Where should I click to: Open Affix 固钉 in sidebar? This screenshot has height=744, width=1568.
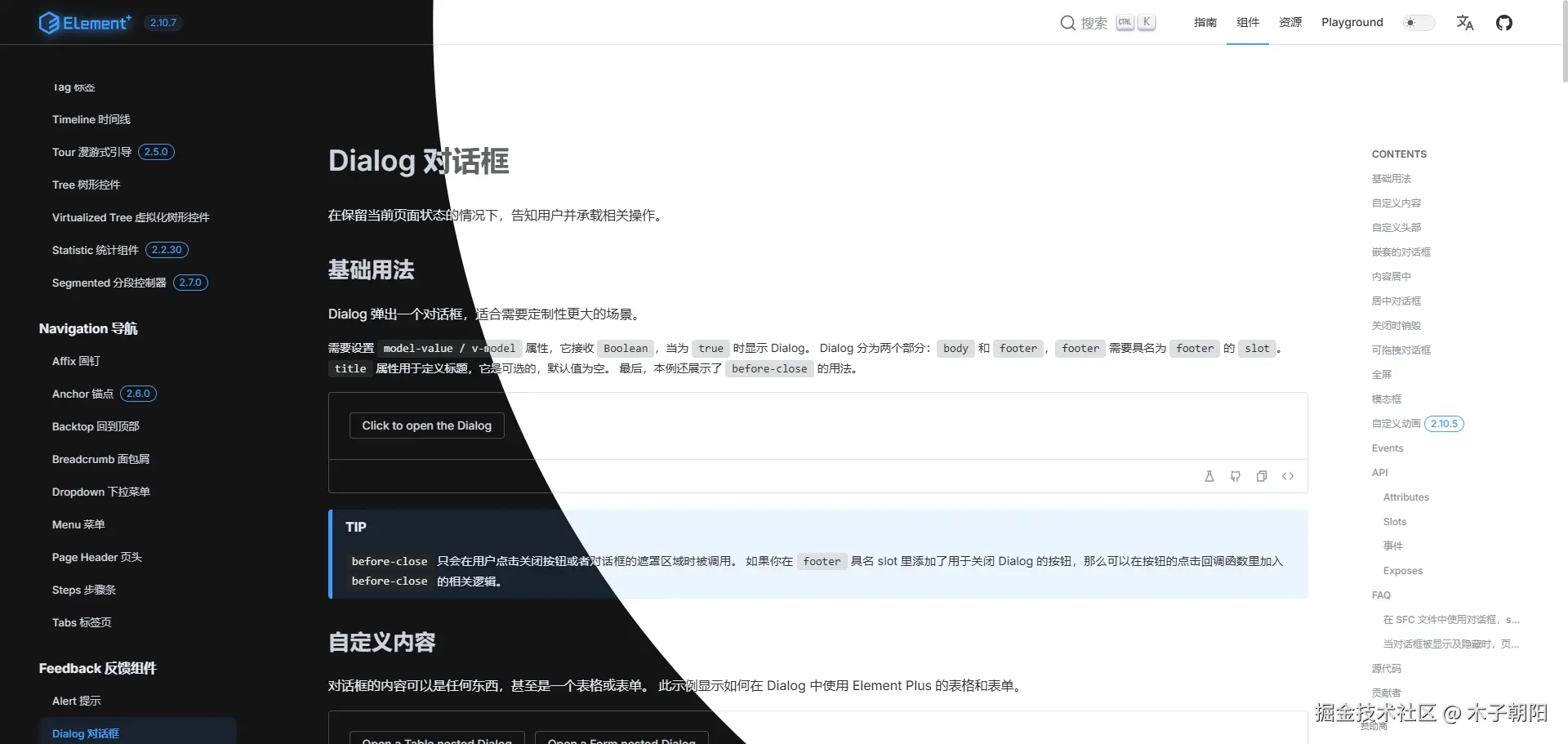(76, 361)
